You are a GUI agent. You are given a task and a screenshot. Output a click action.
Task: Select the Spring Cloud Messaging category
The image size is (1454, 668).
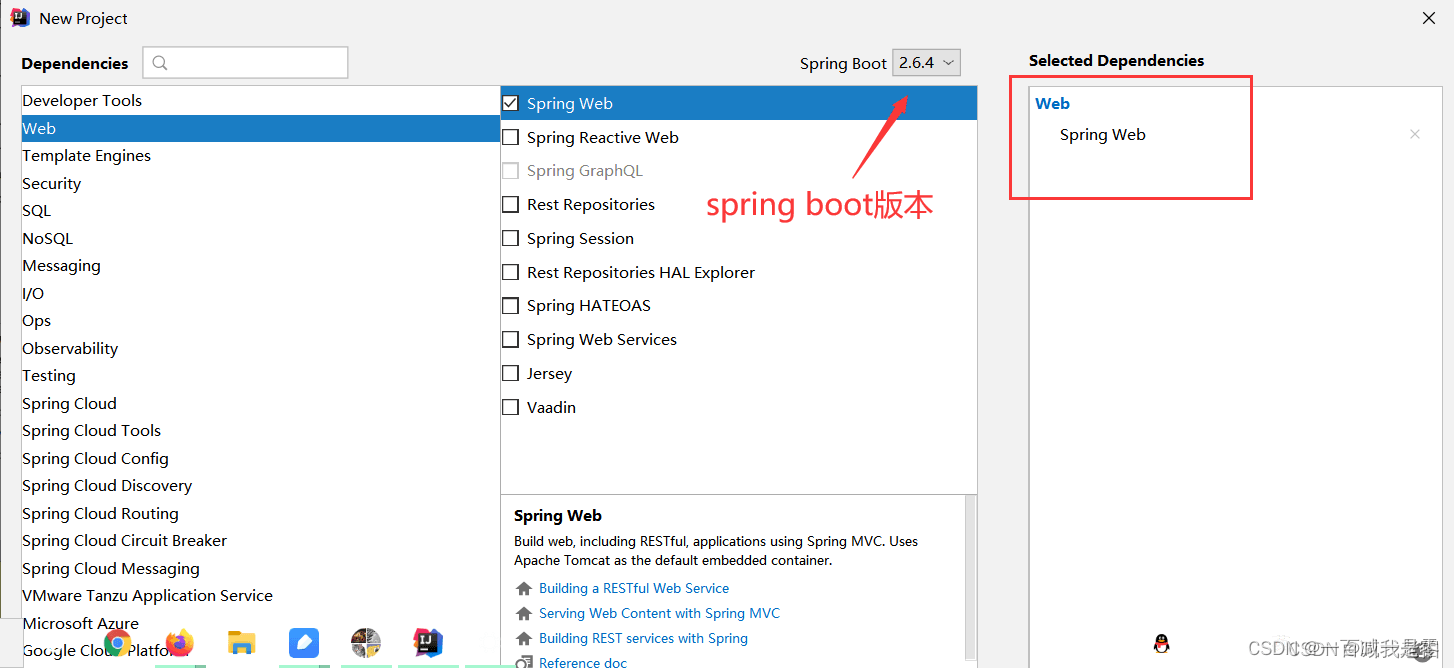tap(260, 568)
